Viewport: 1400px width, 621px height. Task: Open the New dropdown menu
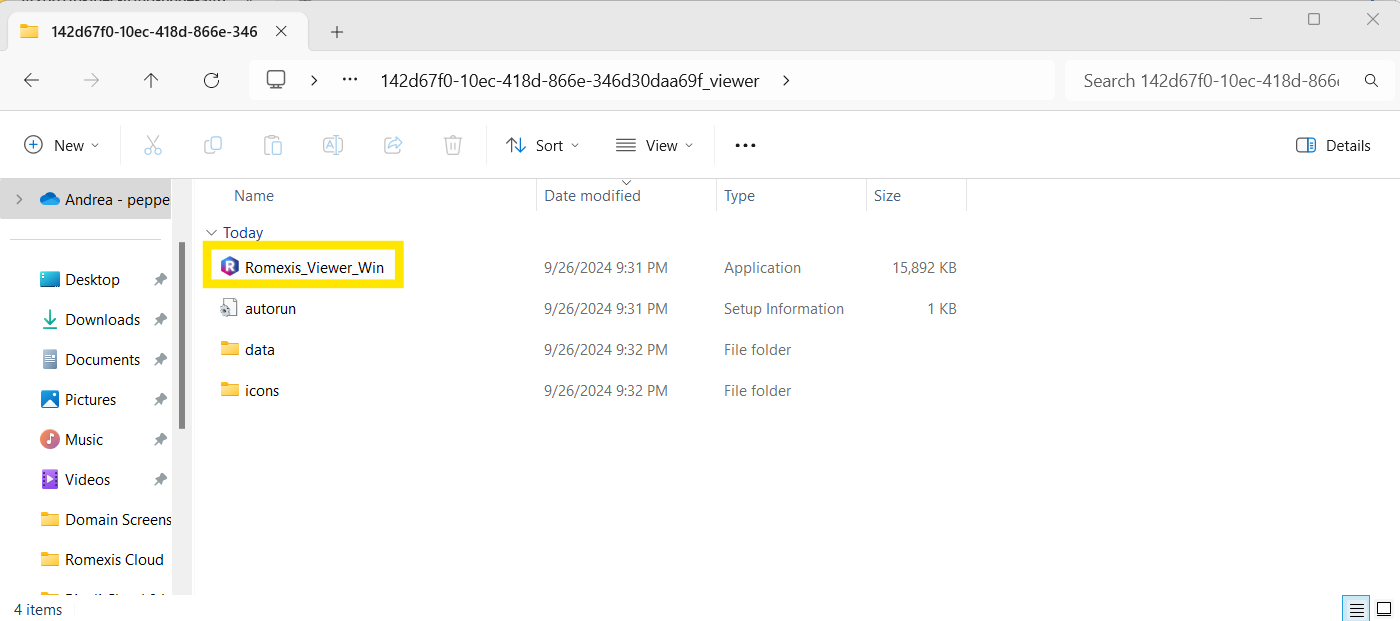[62, 145]
